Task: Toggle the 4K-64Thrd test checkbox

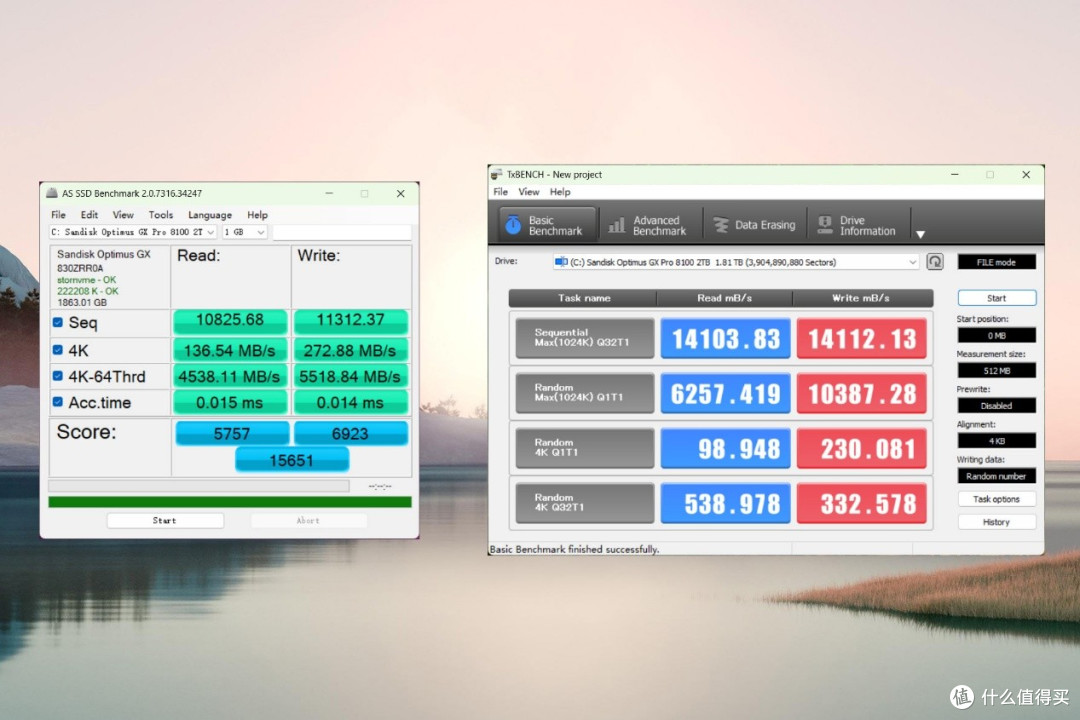Action: (x=58, y=376)
